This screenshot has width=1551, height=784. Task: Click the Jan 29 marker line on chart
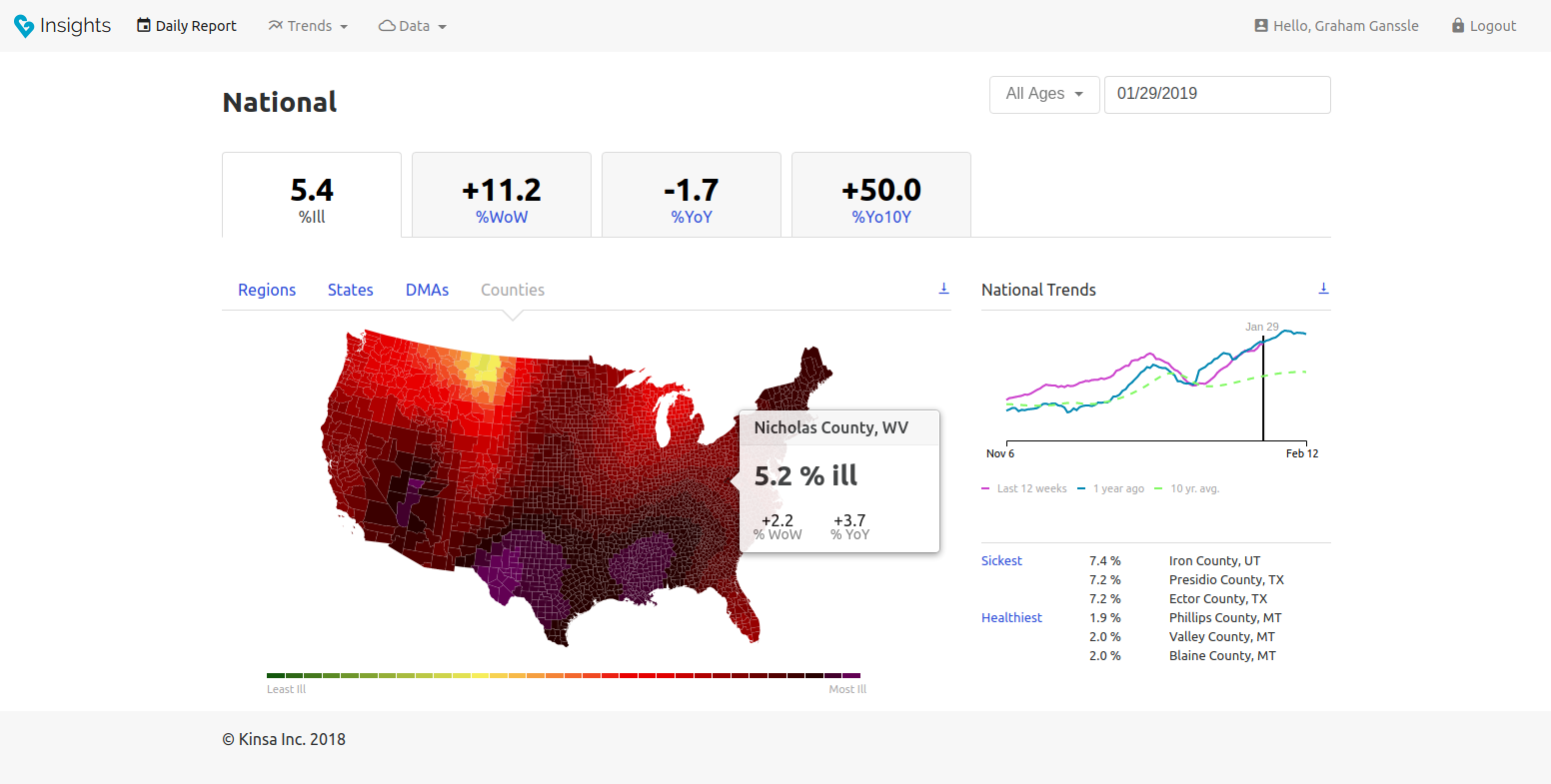(1263, 390)
